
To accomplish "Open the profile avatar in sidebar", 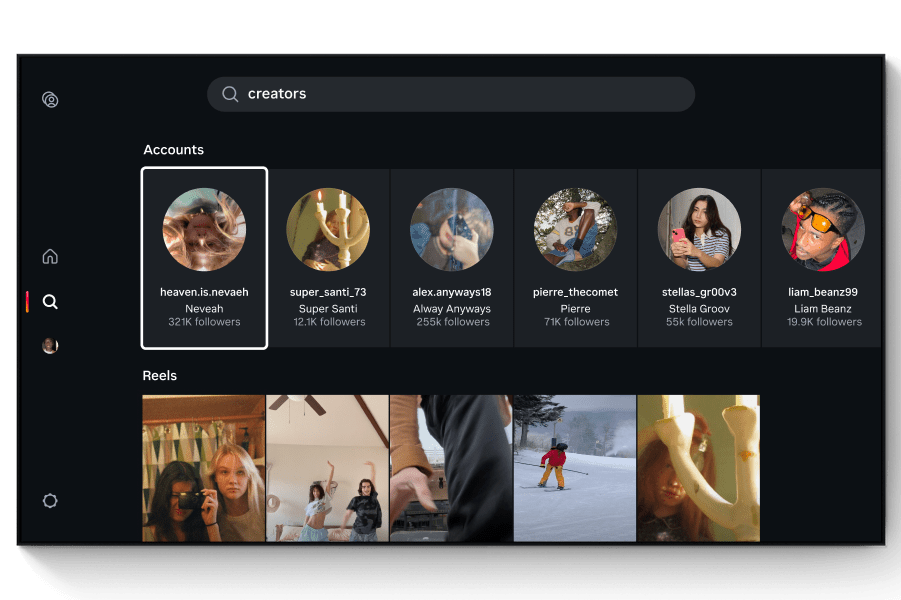I will [50, 345].
